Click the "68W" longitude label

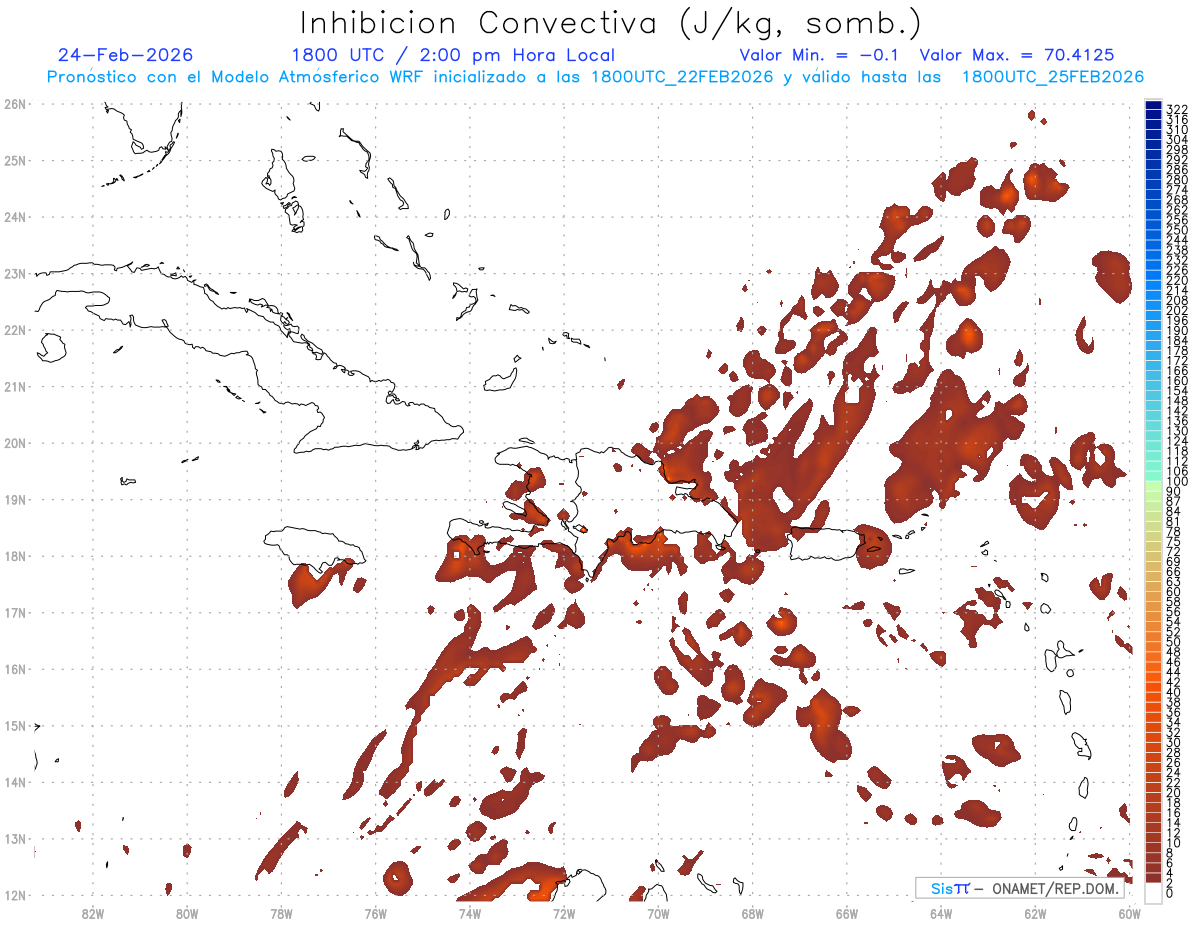[752, 912]
